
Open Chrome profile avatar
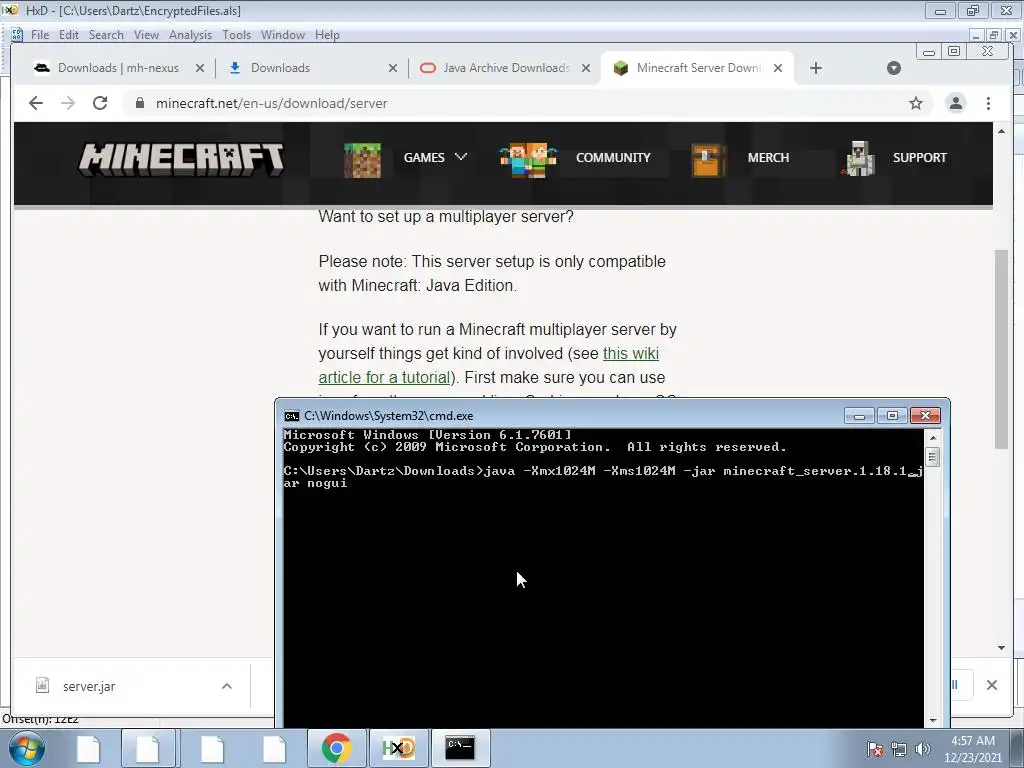coord(955,103)
